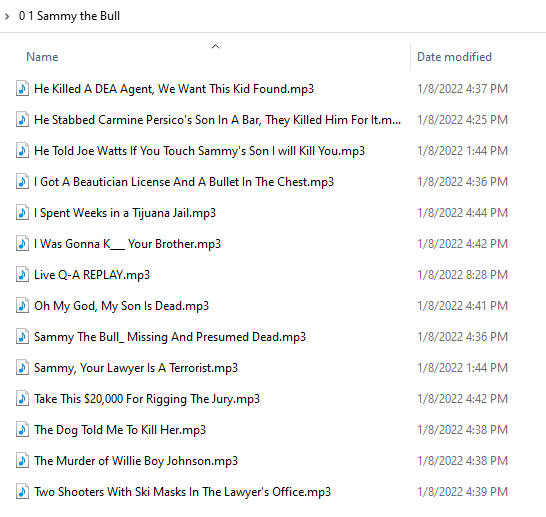
Task: Toggle the sort arrow above the Name column
Action: pyautogui.click(x=216, y=46)
